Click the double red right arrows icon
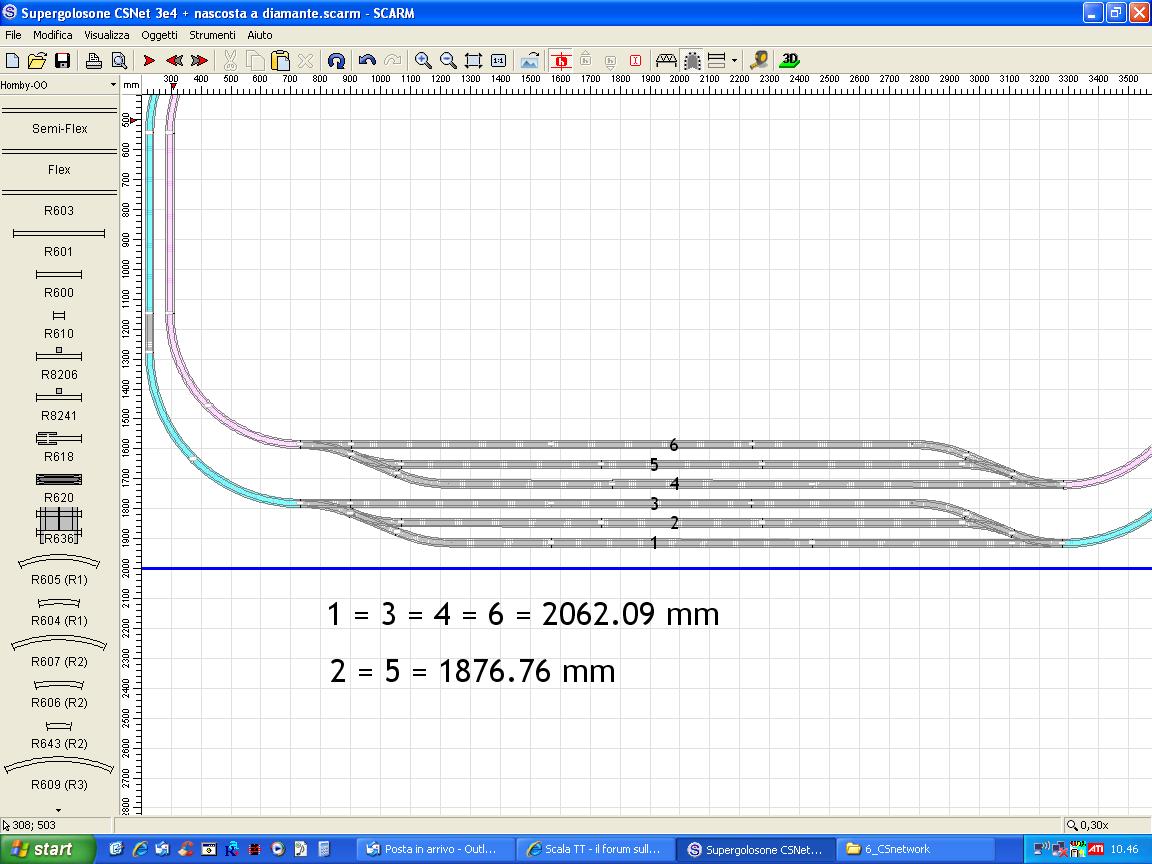The image size is (1152, 864). (x=199, y=60)
